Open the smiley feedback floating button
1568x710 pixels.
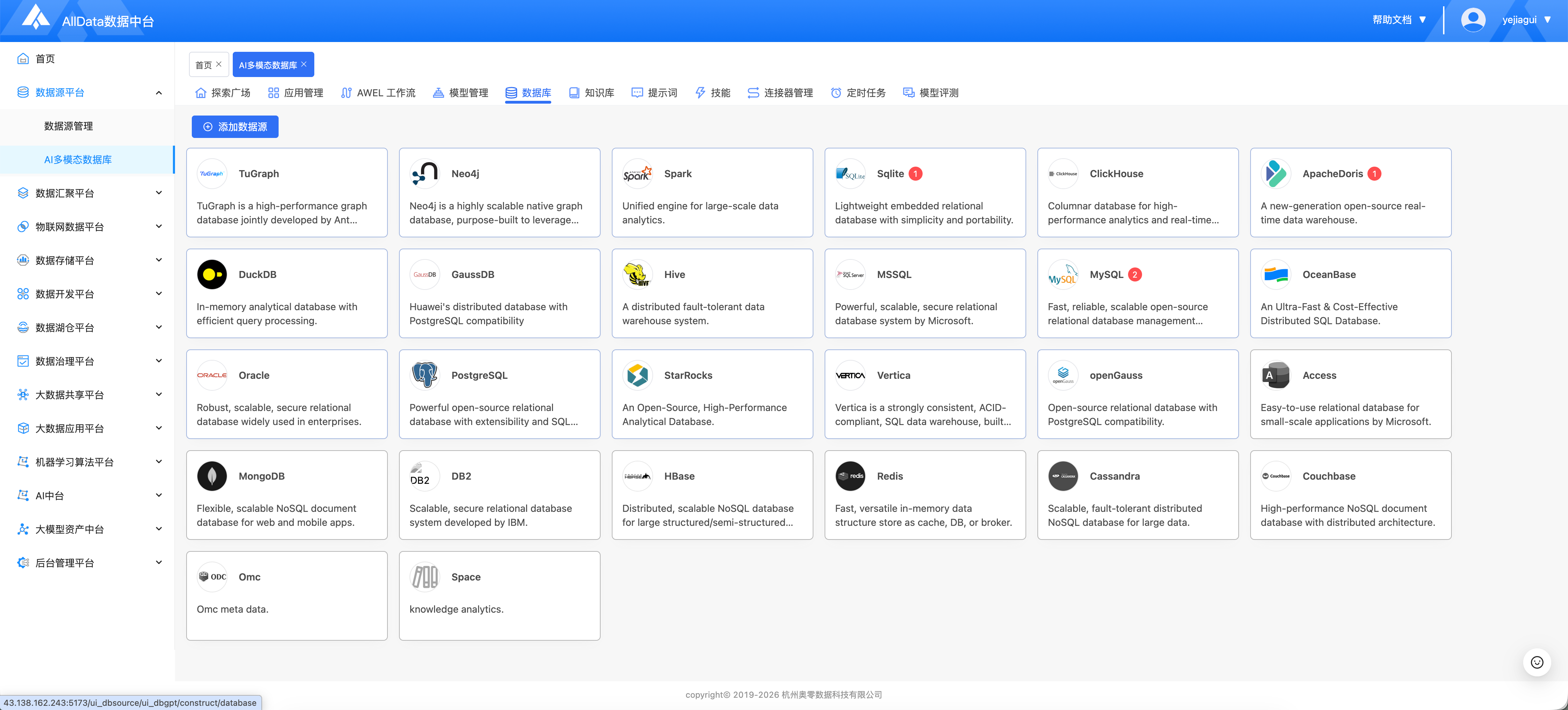[x=1536, y=662]
